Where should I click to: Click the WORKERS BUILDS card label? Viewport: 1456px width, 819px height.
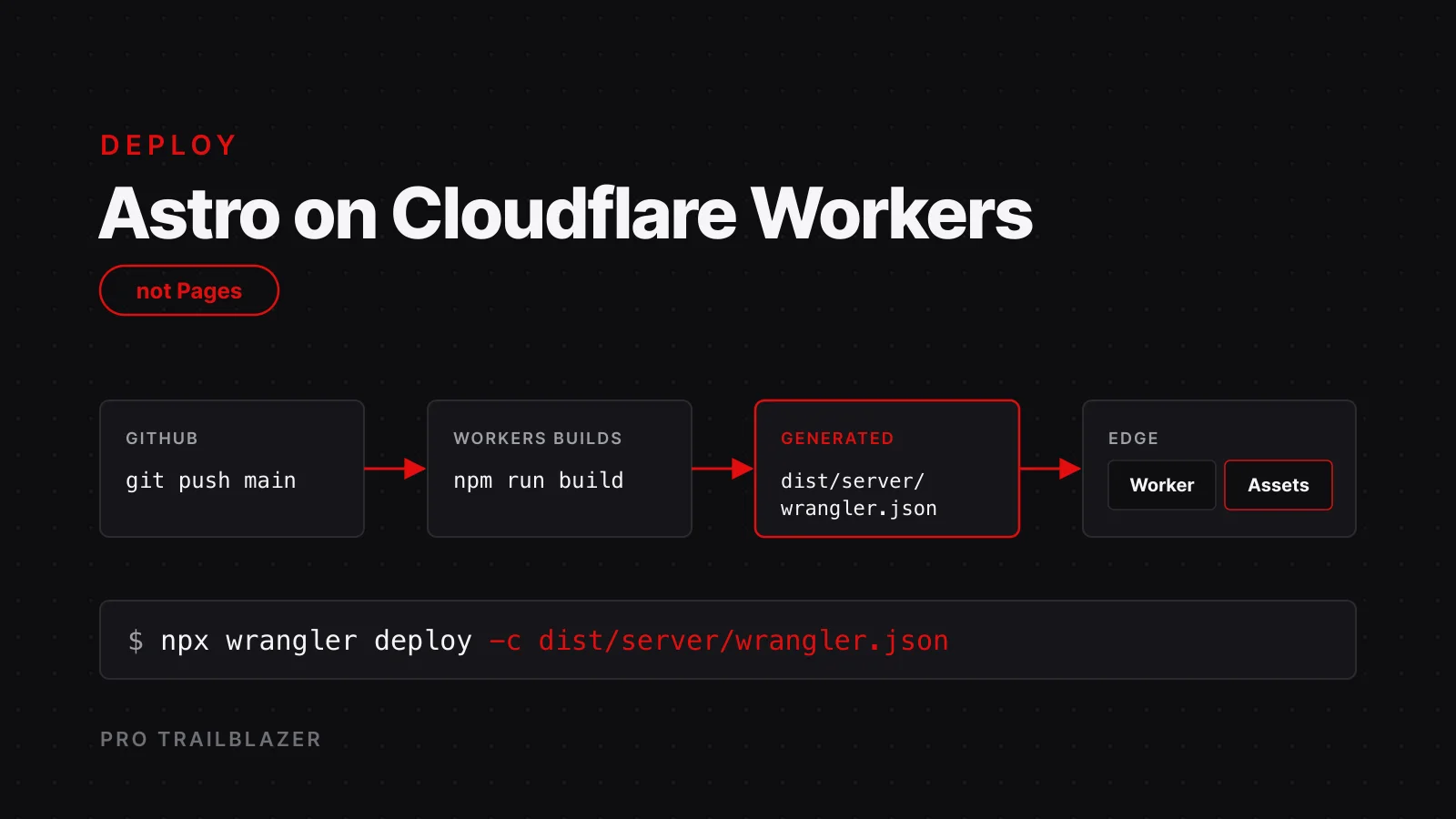[538, 439]
